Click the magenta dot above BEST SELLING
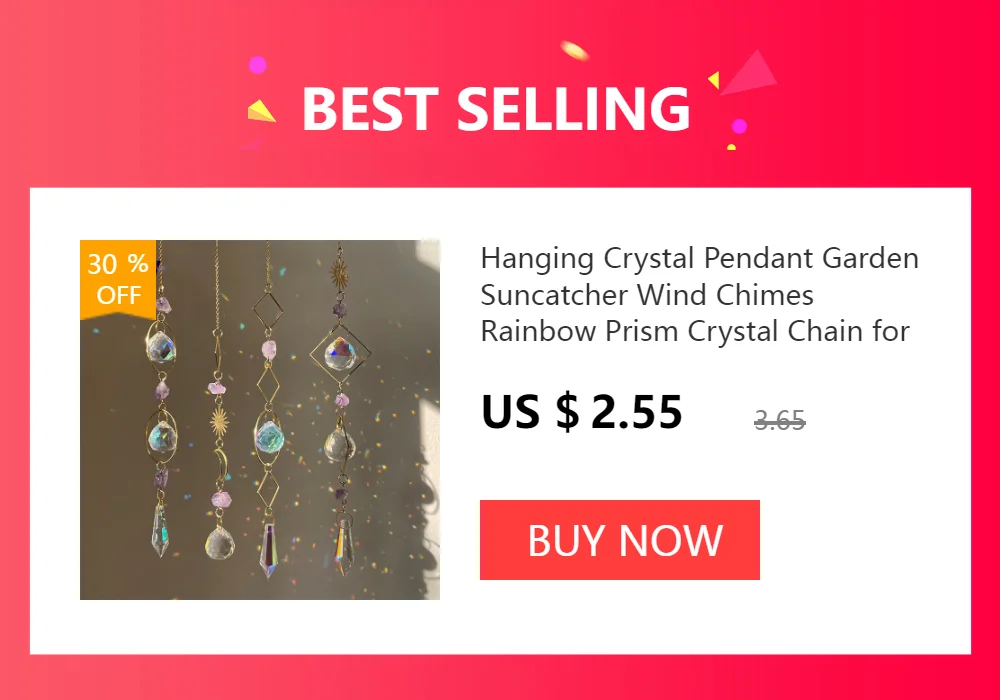The width and height of the screenshot is (1002, 700). 258,65
